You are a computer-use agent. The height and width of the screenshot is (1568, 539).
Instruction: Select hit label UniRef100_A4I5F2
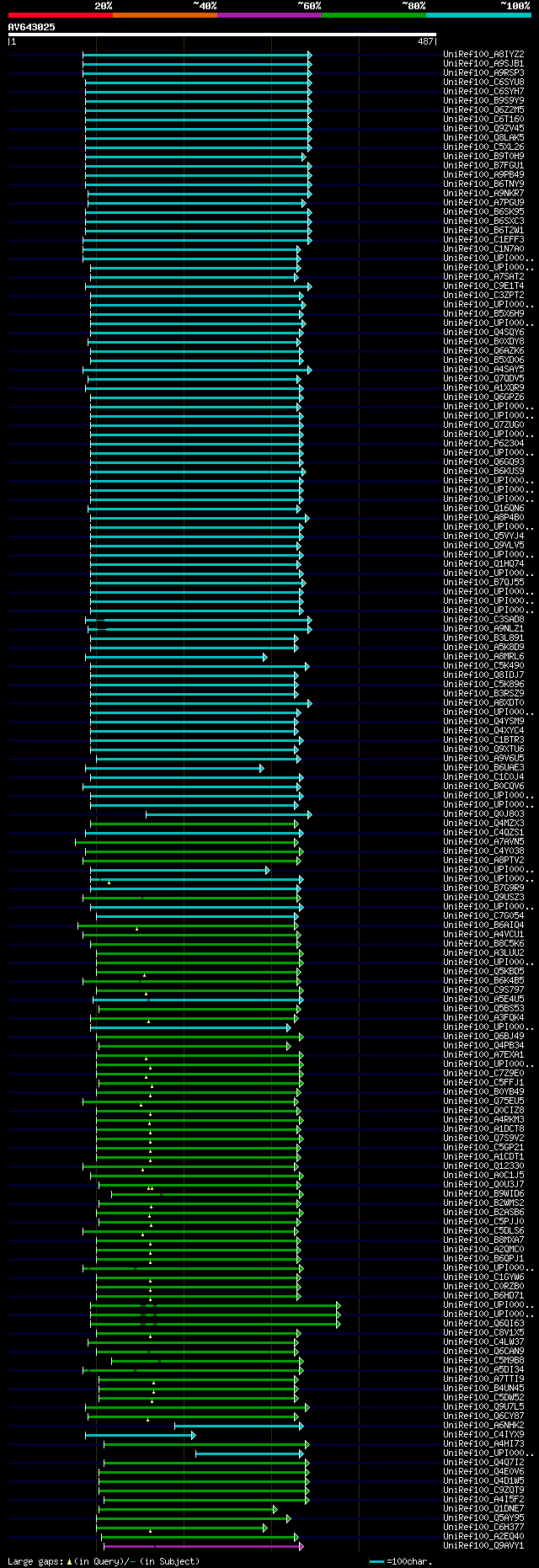click(483, 1499)
